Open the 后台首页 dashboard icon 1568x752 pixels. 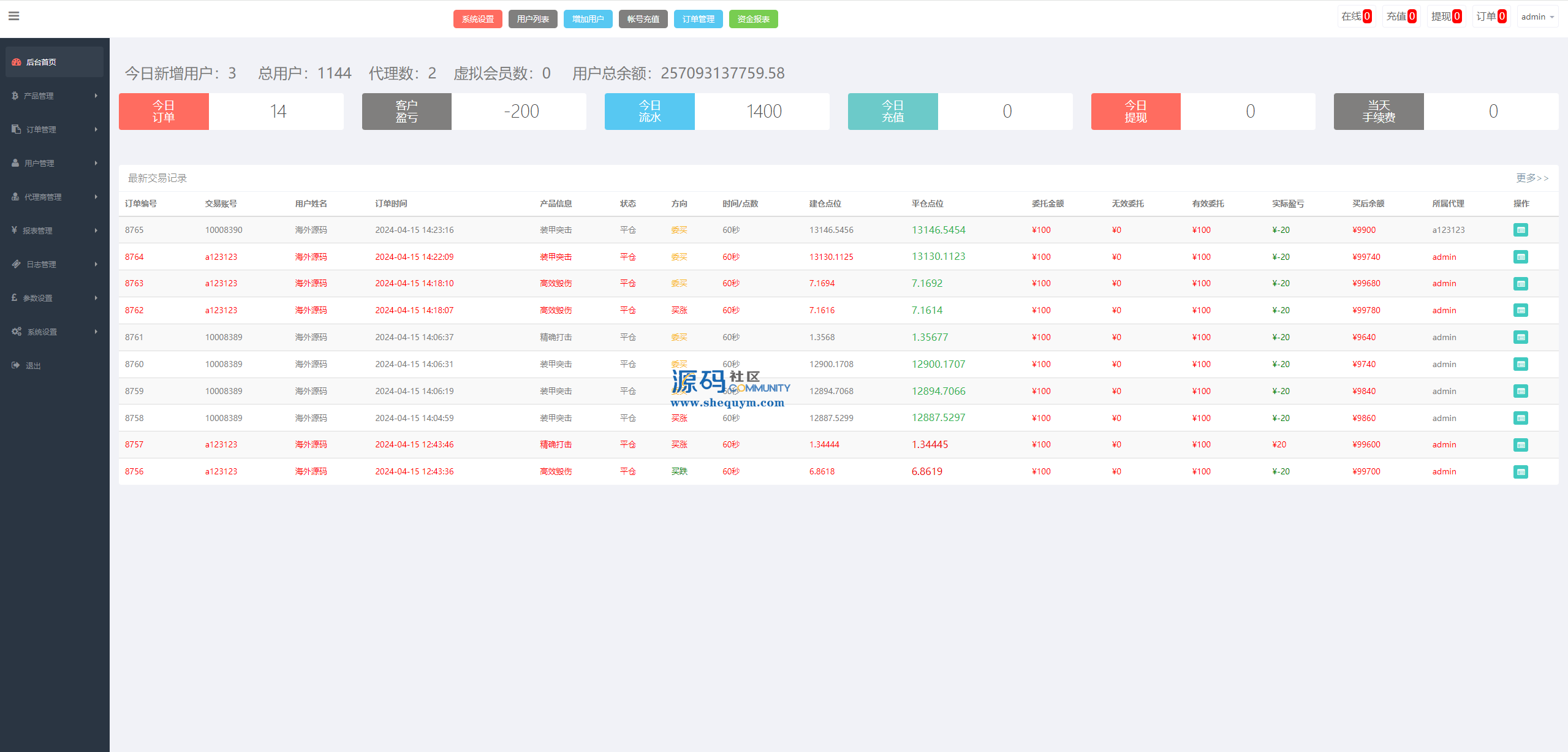coord(17,62)
